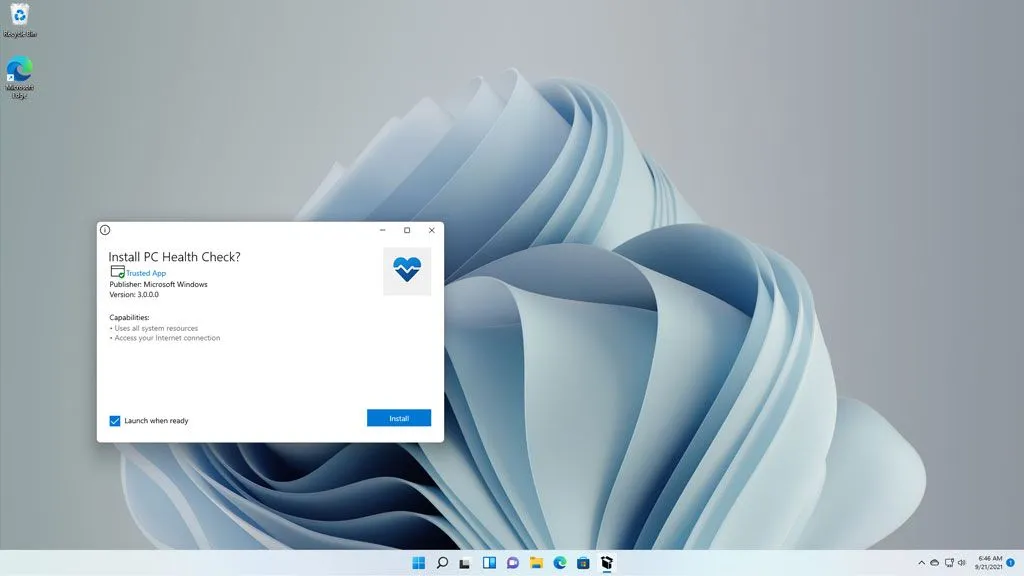This screenshot has height=576, width=1024.
Task: Open the Widgets panel from taskbar
Action: pyautogui.click(x=489, y=563)
